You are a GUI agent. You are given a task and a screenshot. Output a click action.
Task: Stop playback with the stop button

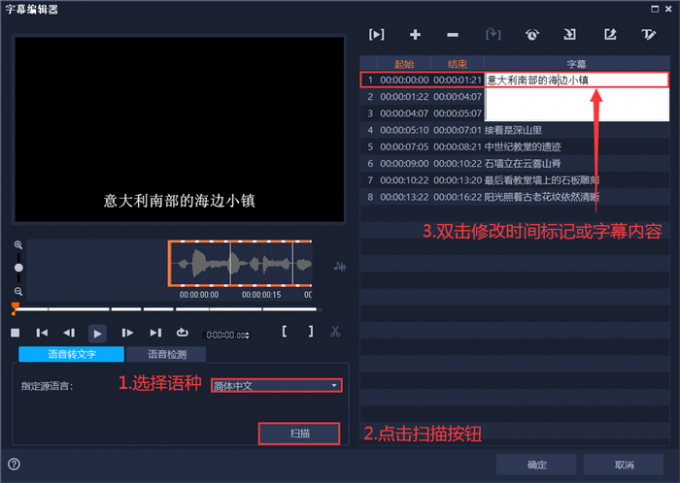[x=15, y=333]
